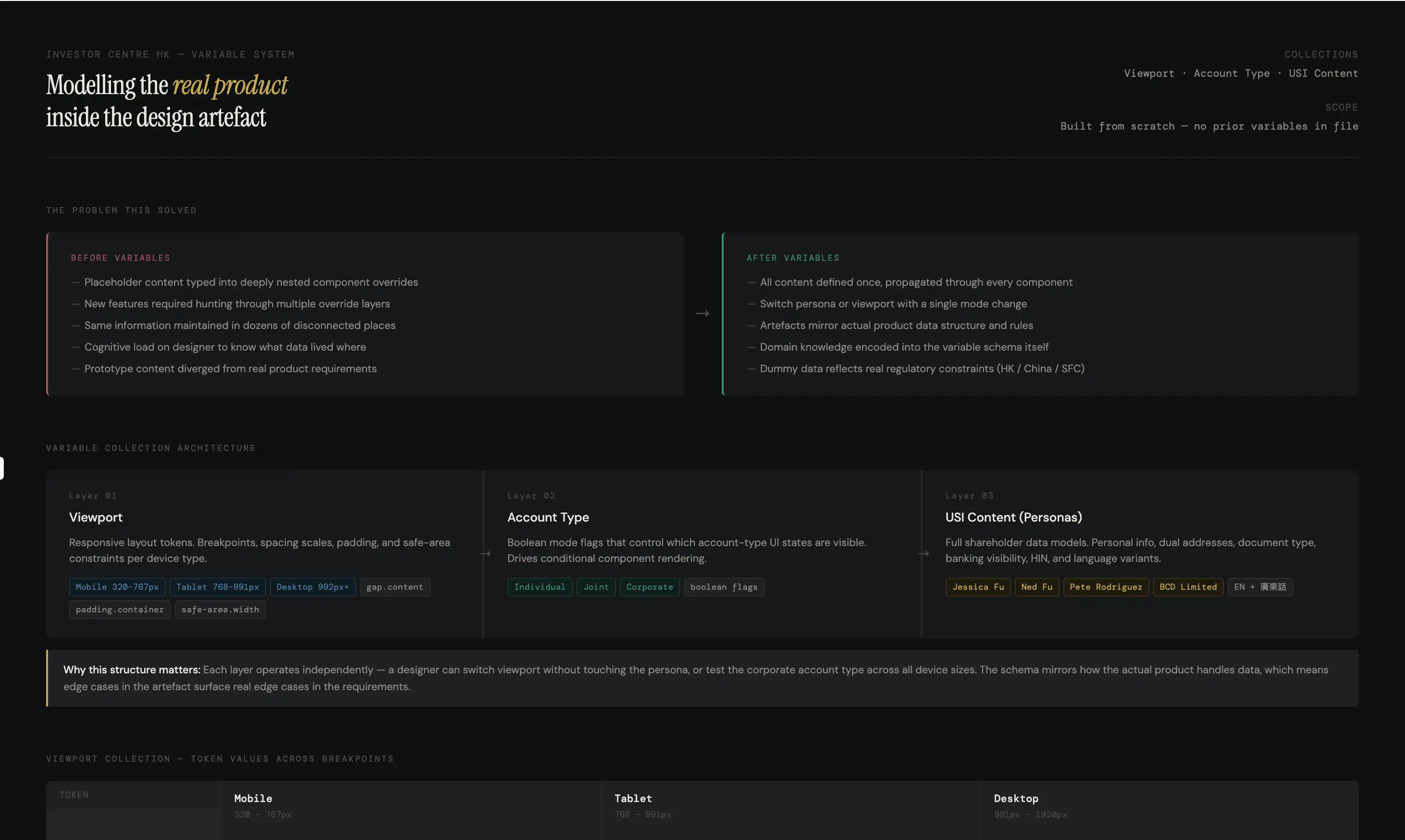Click the white handle on the left edge
This screenshot has width=1405, height=840.
(2, 468)
